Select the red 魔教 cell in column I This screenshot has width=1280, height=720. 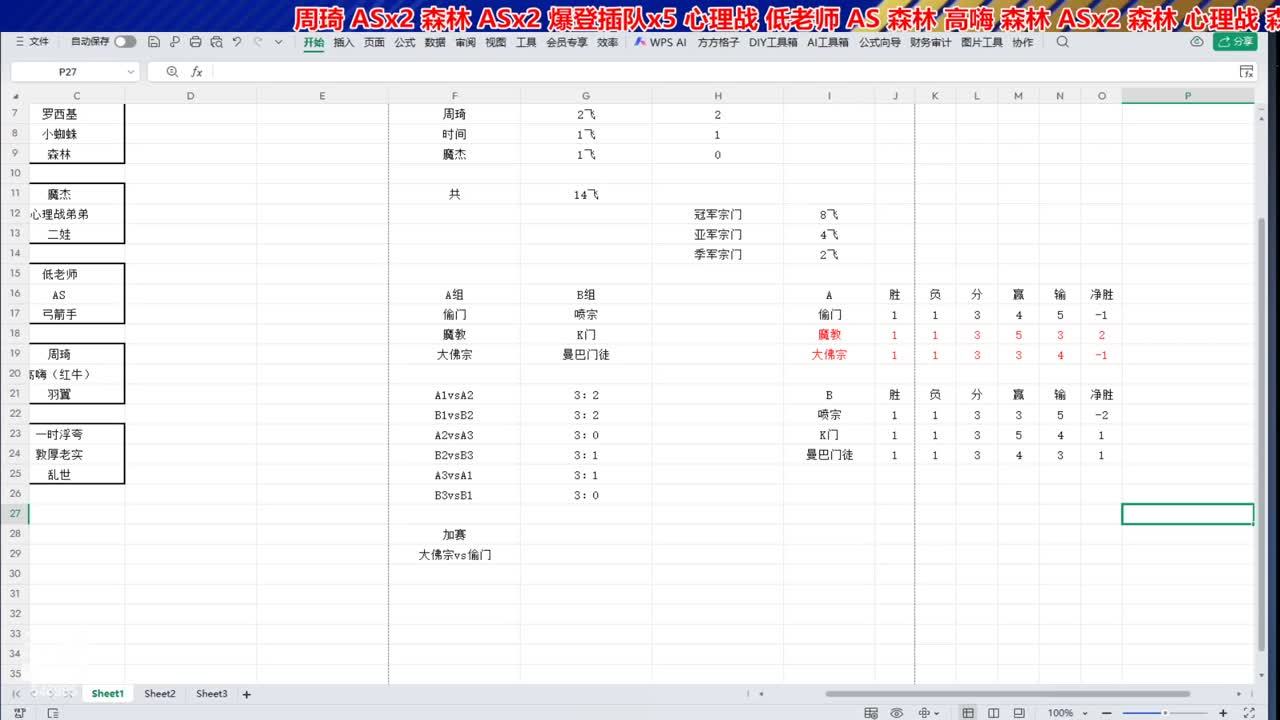829,335
